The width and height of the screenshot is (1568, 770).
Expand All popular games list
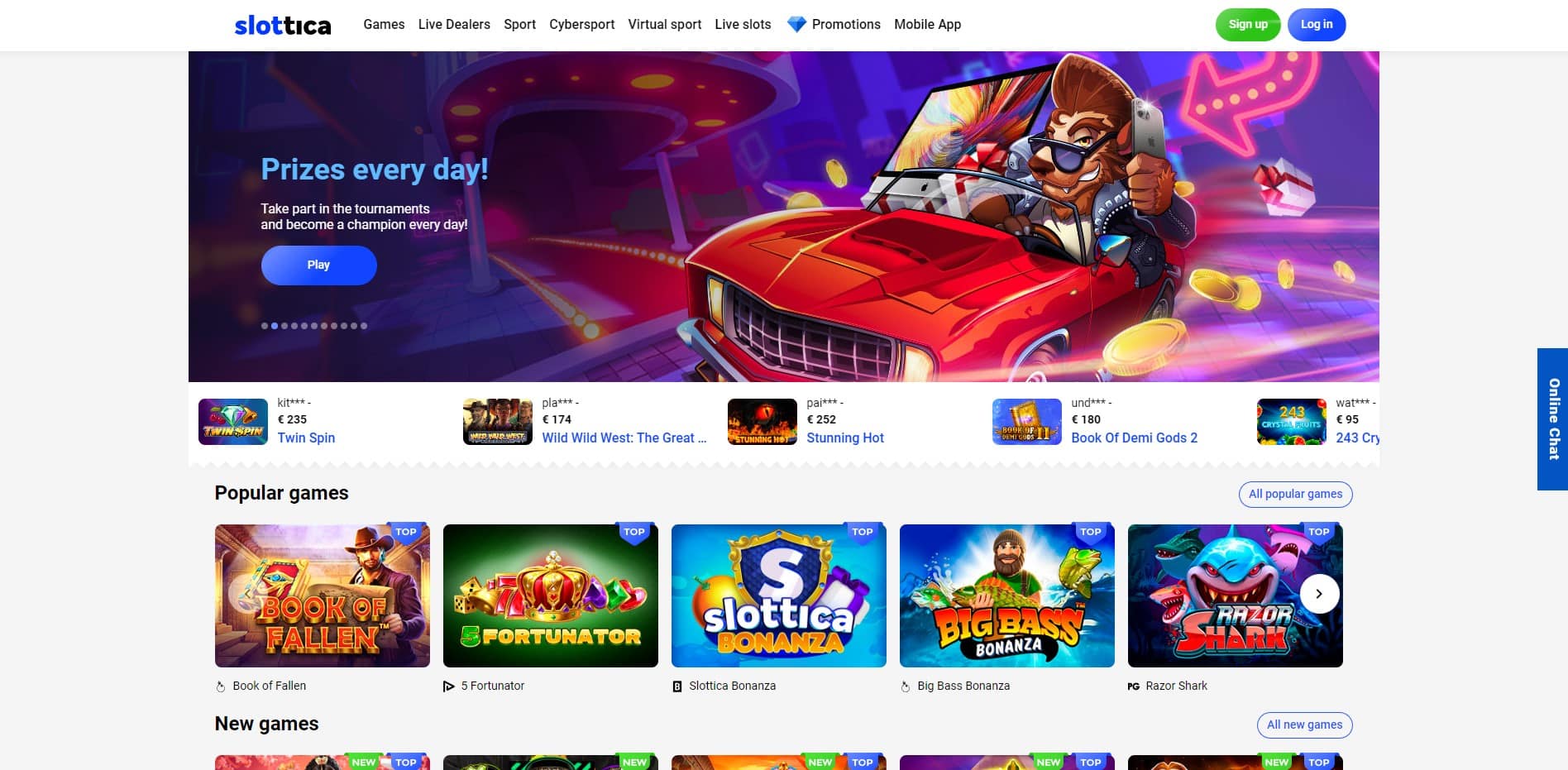[1295, 494]
